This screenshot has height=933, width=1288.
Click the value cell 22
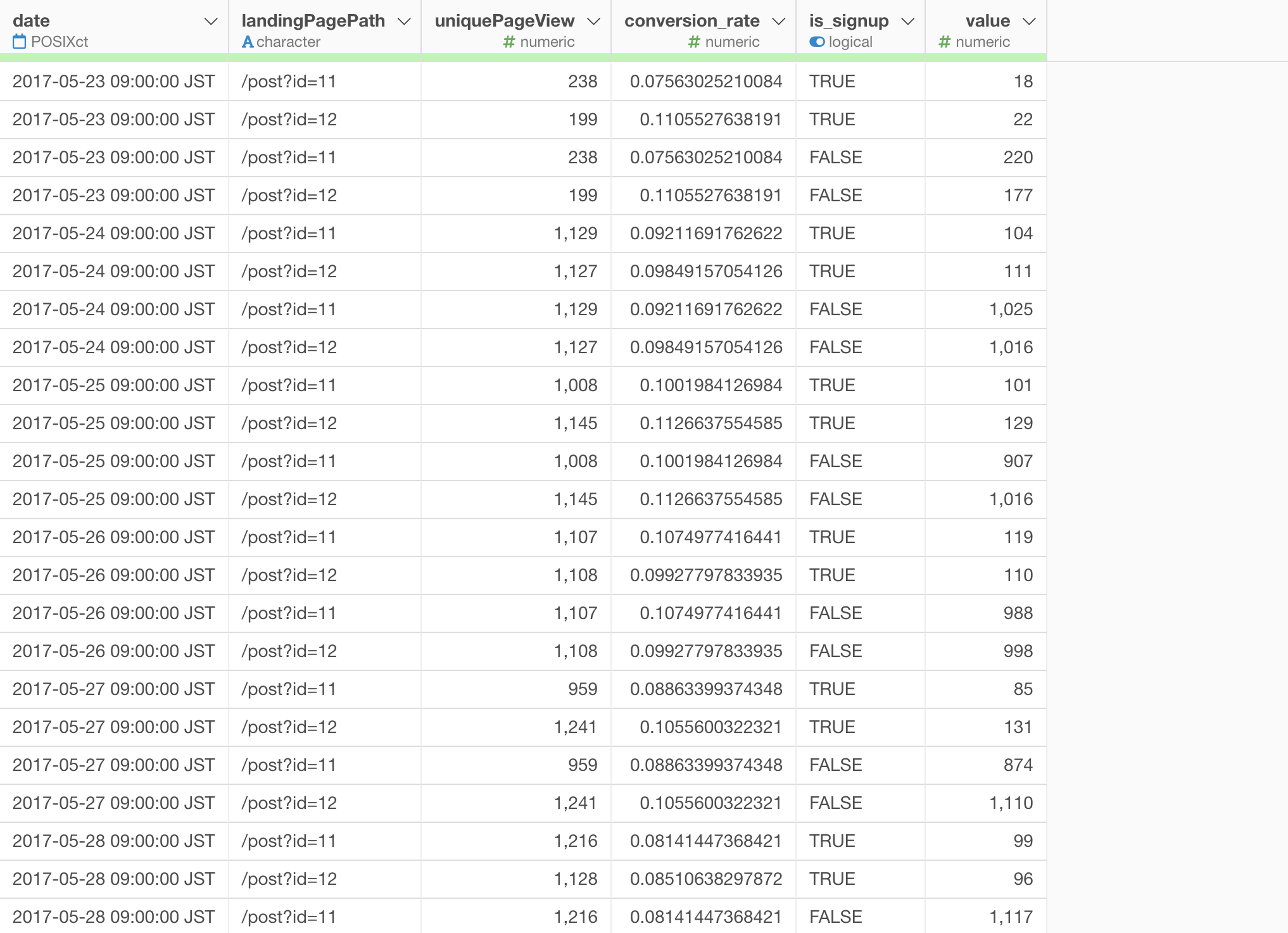pos(986,120)
